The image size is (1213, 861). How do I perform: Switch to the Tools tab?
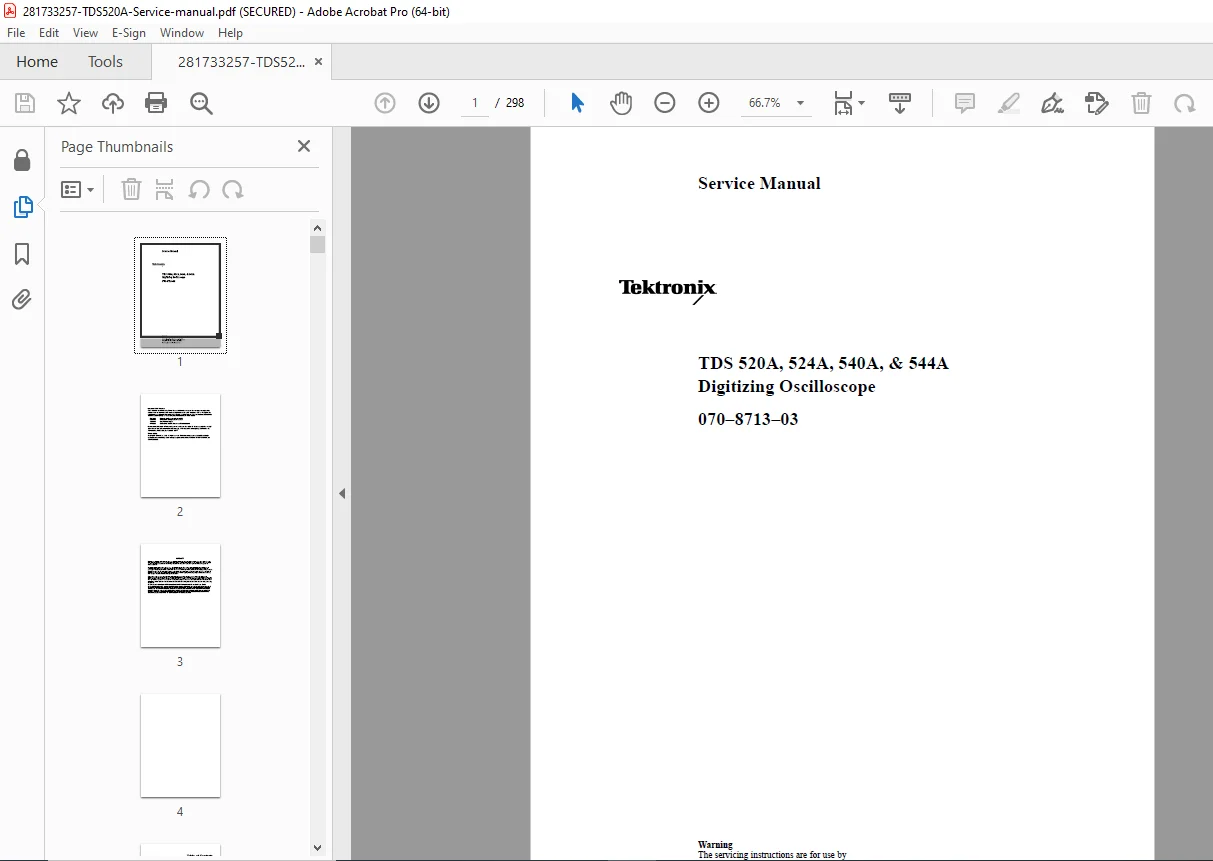[105, 62]
